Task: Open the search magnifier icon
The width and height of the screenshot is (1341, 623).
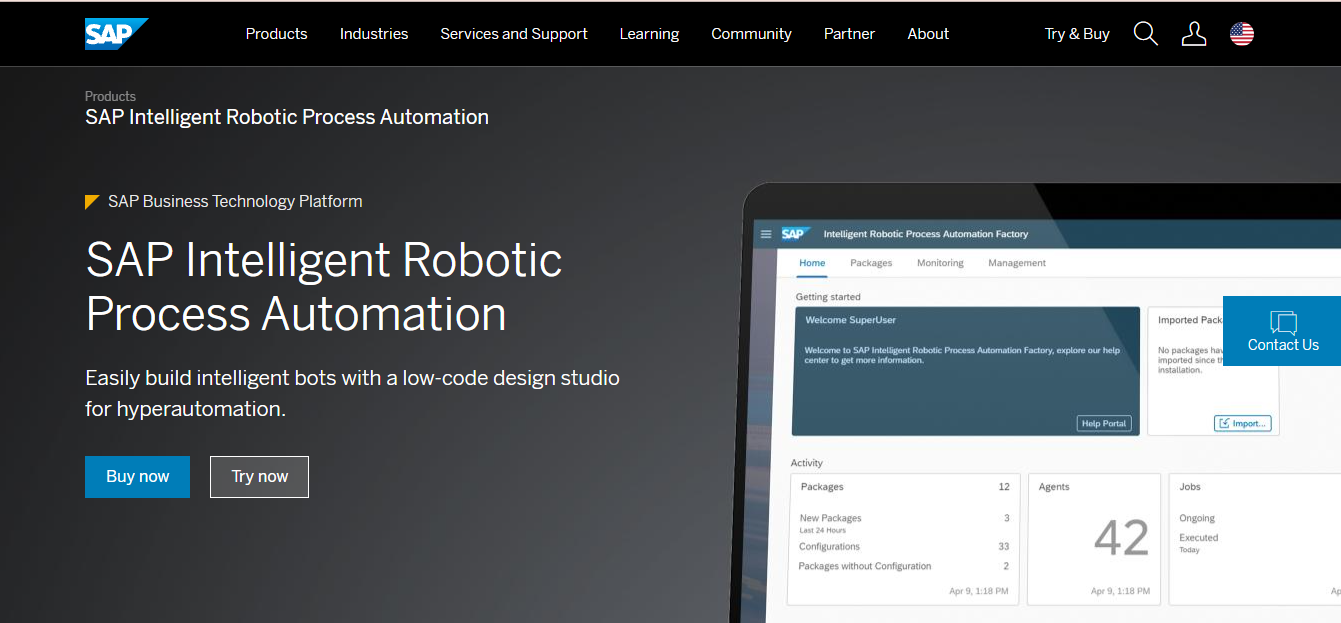Action: coord(1146,34)
